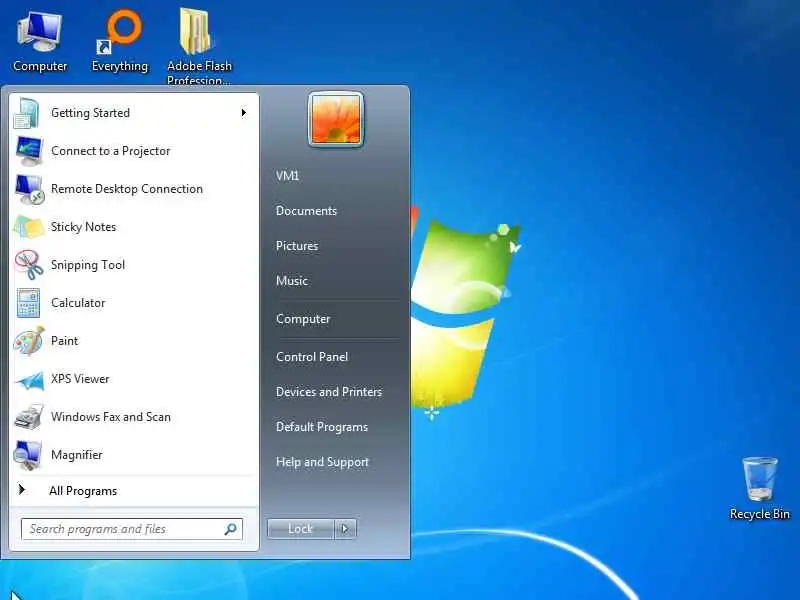Launch Magnifier by its label
Viewport: 800px width, 600px height.
(77, 455)
